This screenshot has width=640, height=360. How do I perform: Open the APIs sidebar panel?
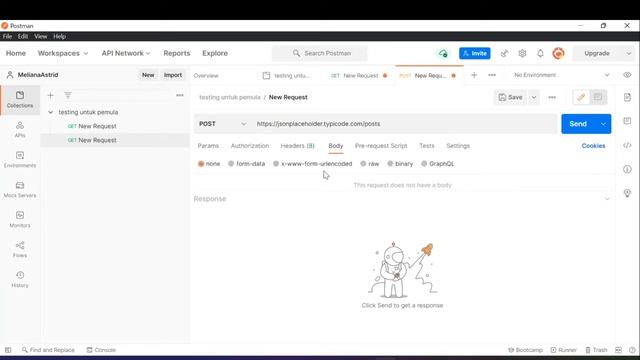click(x=20, y=129)
